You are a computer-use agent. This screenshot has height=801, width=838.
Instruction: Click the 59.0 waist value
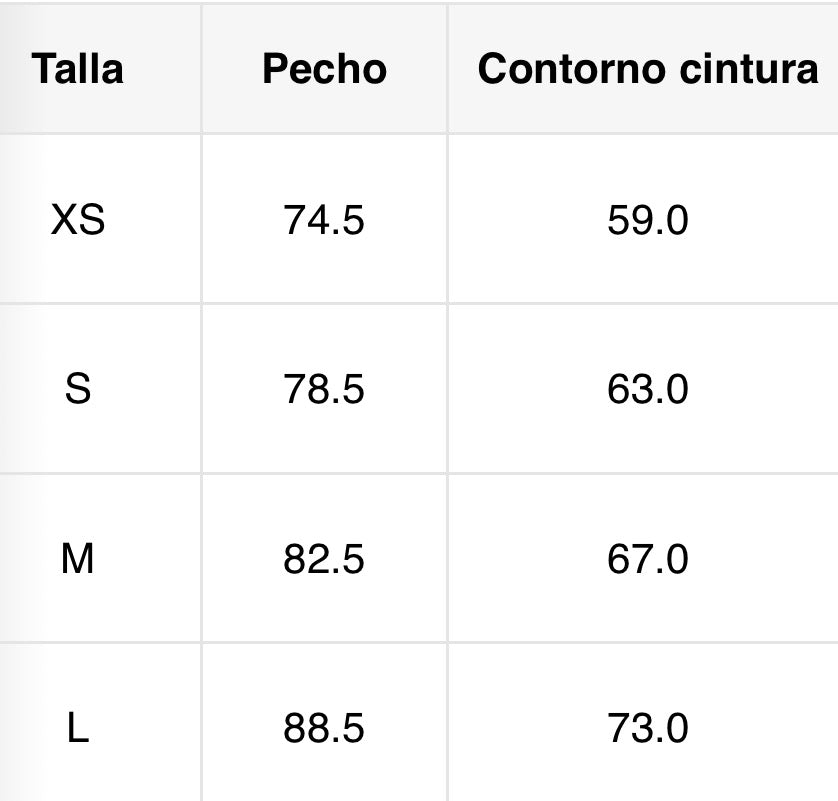[x=647, y=220]
